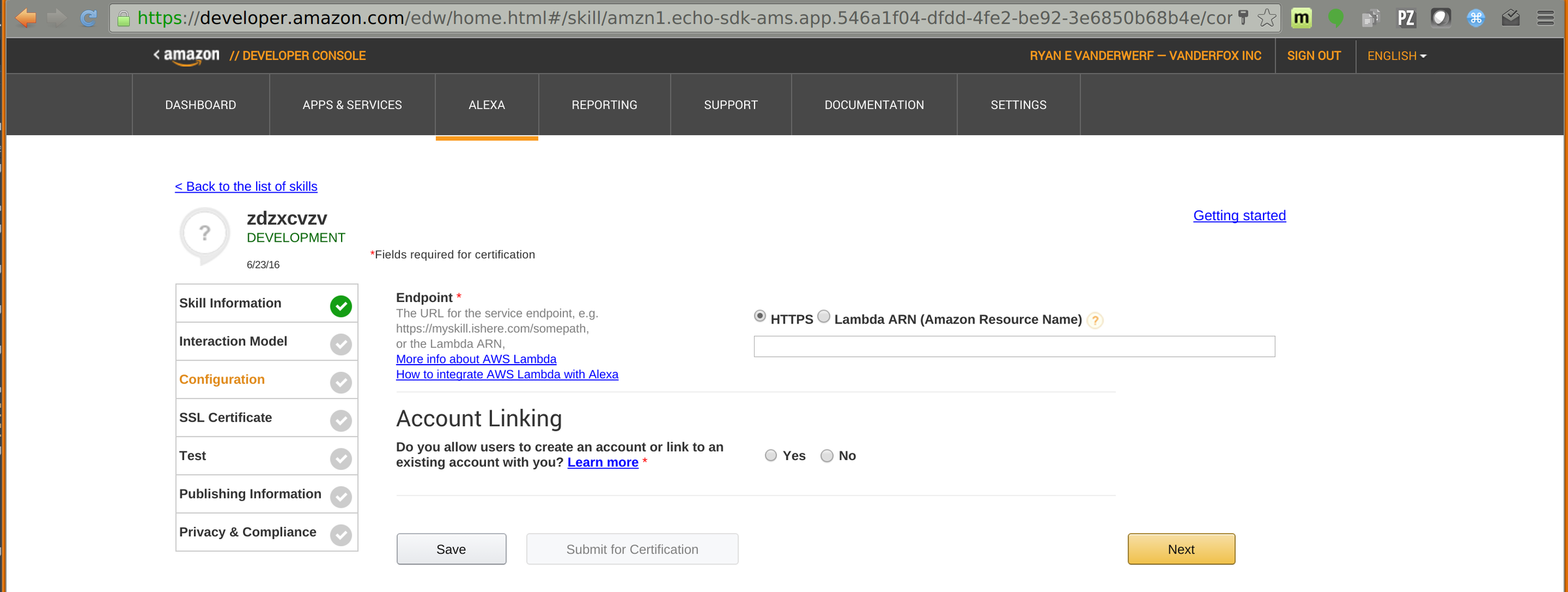The width and height of the screenshot is (1568, 592).
Task: Bookmark the page with the star icon
Action: pyautogui.click(x=1267, y=18)
